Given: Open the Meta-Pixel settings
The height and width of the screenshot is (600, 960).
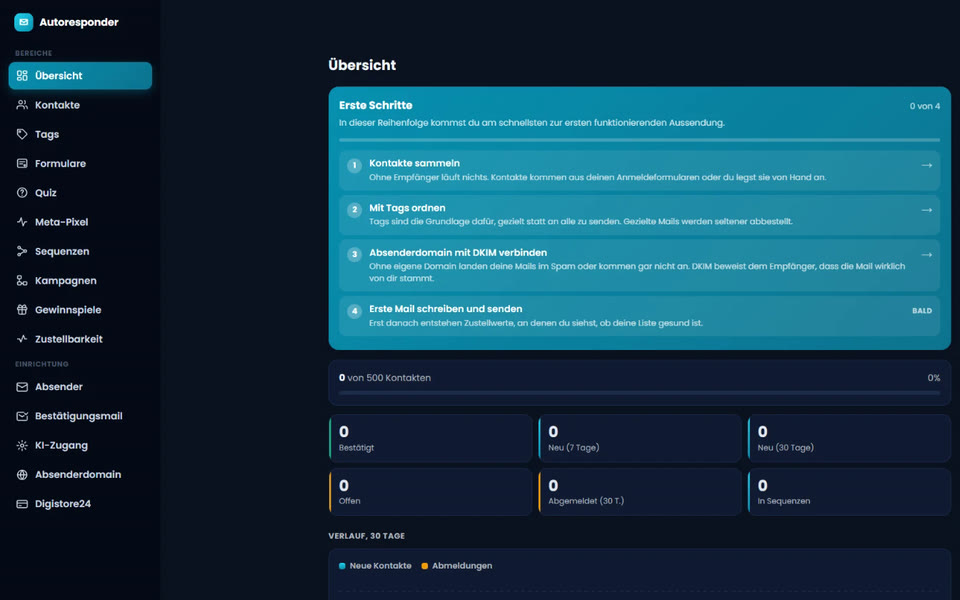Looking at the screenshot, I should (80, 222).
